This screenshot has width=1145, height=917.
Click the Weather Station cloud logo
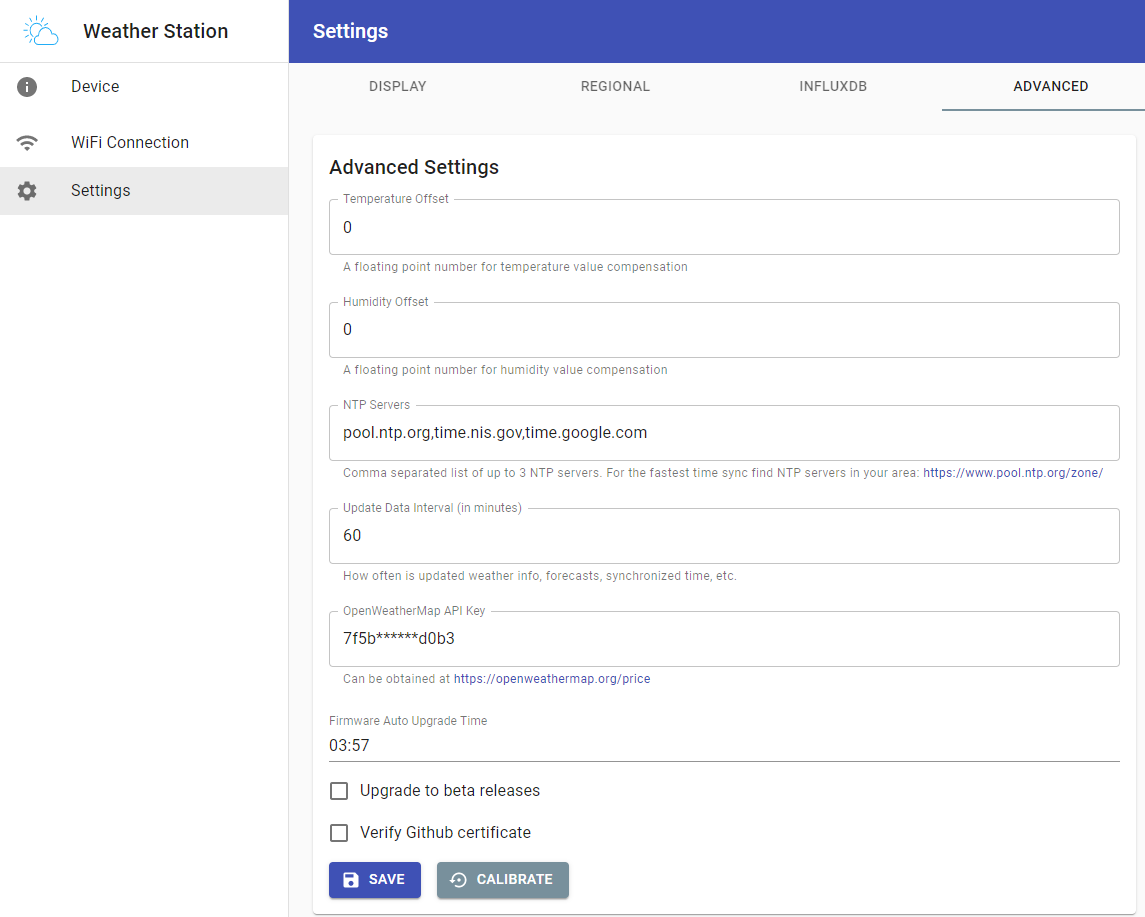click(40, 31)
